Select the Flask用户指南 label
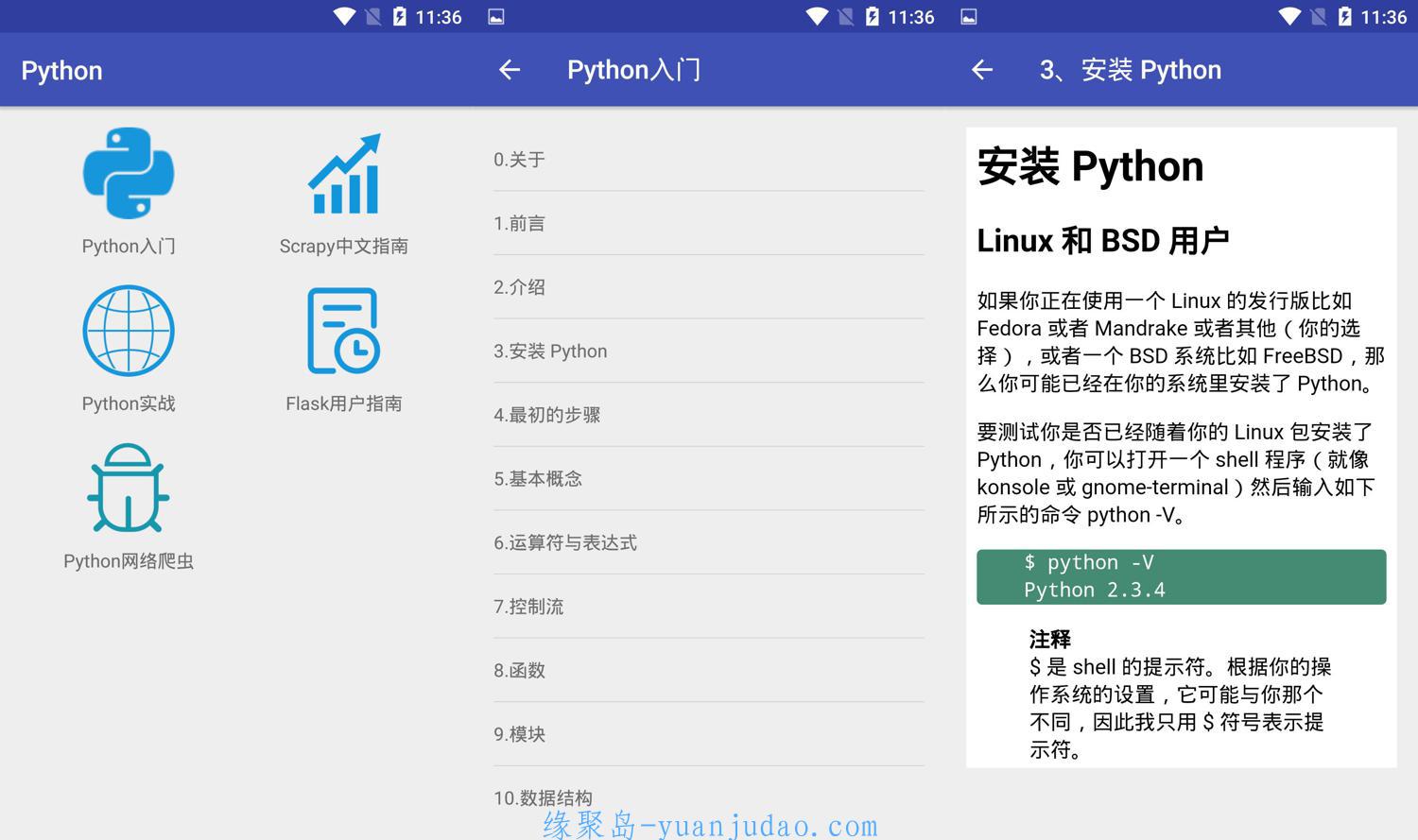This screenshot has height=840, width=1418. pyautogui.click(x=344, y=403)
